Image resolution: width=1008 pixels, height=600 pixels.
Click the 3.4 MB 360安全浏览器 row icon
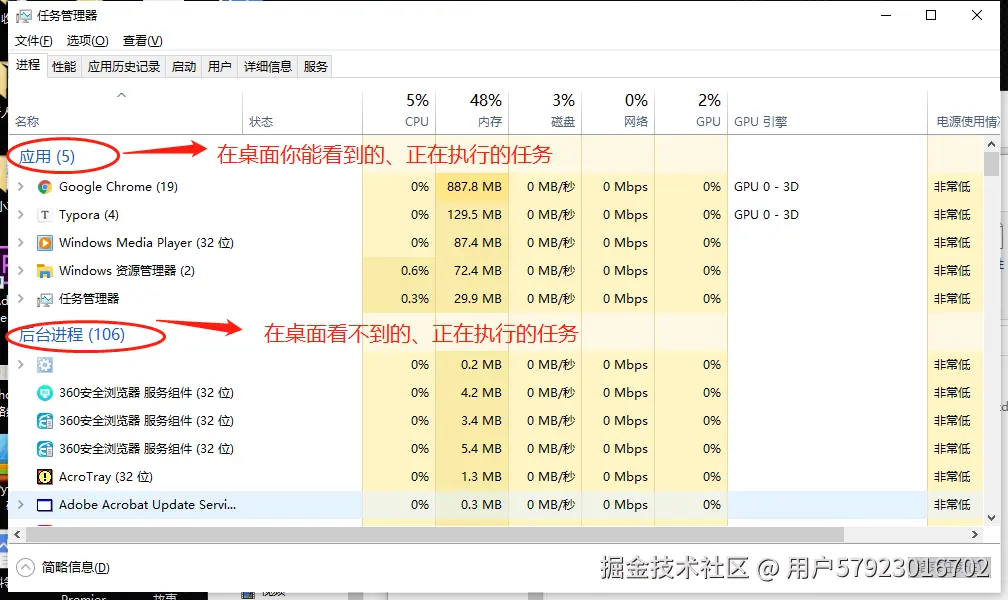click(44, 421)
